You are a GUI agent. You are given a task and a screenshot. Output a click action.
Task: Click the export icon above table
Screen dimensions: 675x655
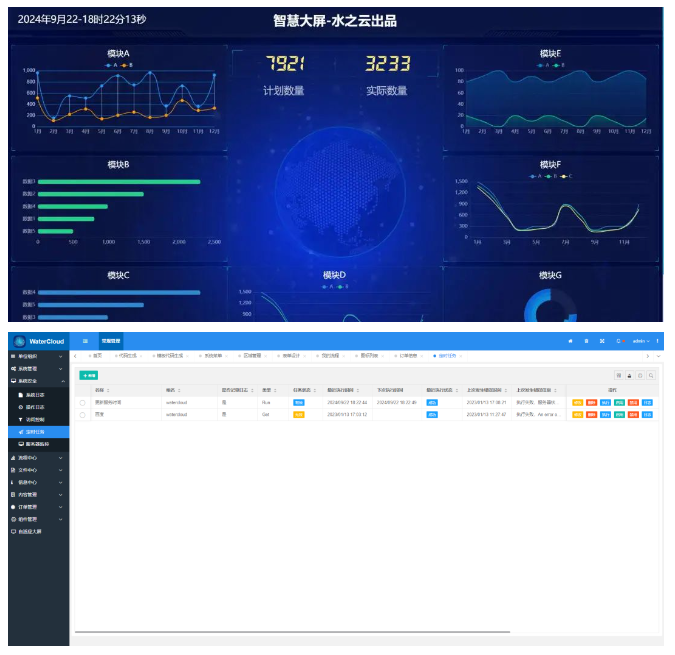pos(629,375)
